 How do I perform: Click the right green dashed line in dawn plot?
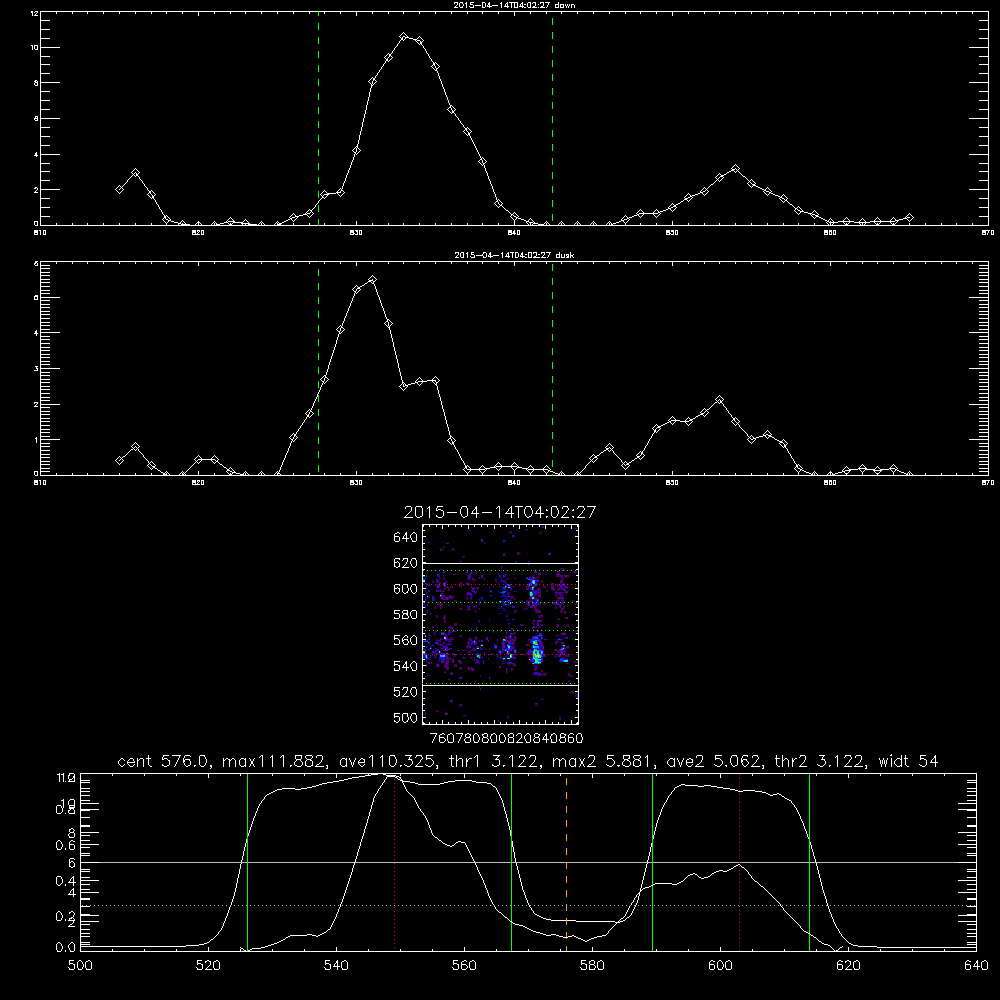(552, 118)
